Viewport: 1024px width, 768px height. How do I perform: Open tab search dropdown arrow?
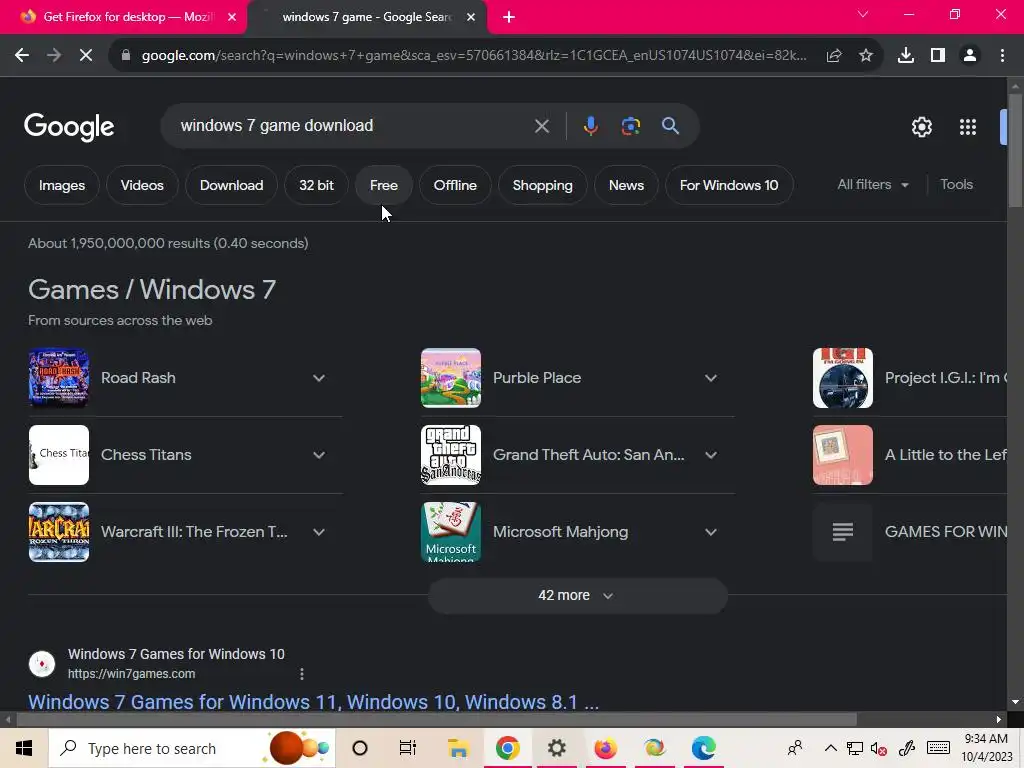863,14
